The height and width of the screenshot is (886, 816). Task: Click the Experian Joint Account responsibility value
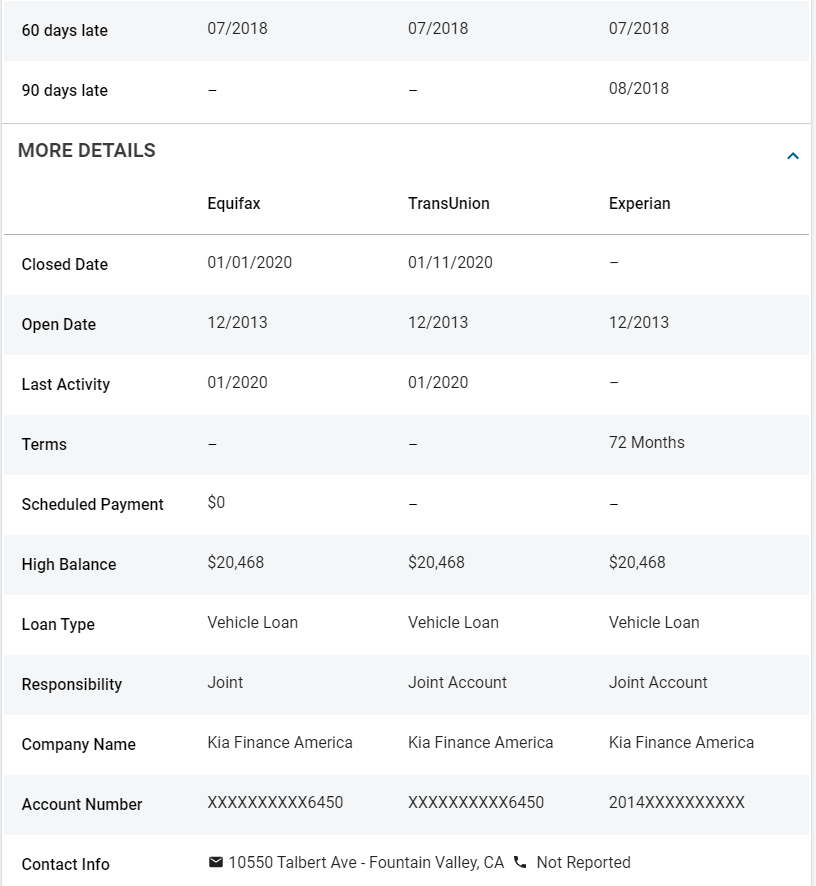click(658, 682)
